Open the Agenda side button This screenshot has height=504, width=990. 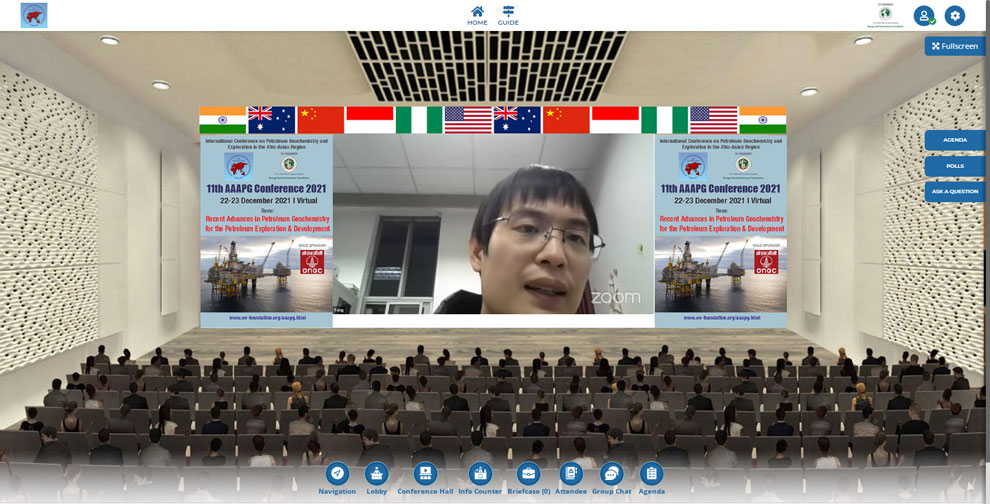coord(955,140)
